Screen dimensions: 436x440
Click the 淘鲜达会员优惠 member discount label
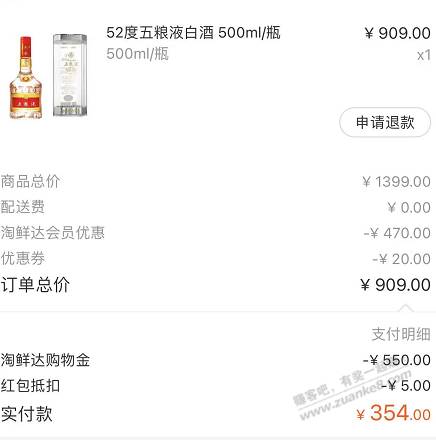pos(53,233)
